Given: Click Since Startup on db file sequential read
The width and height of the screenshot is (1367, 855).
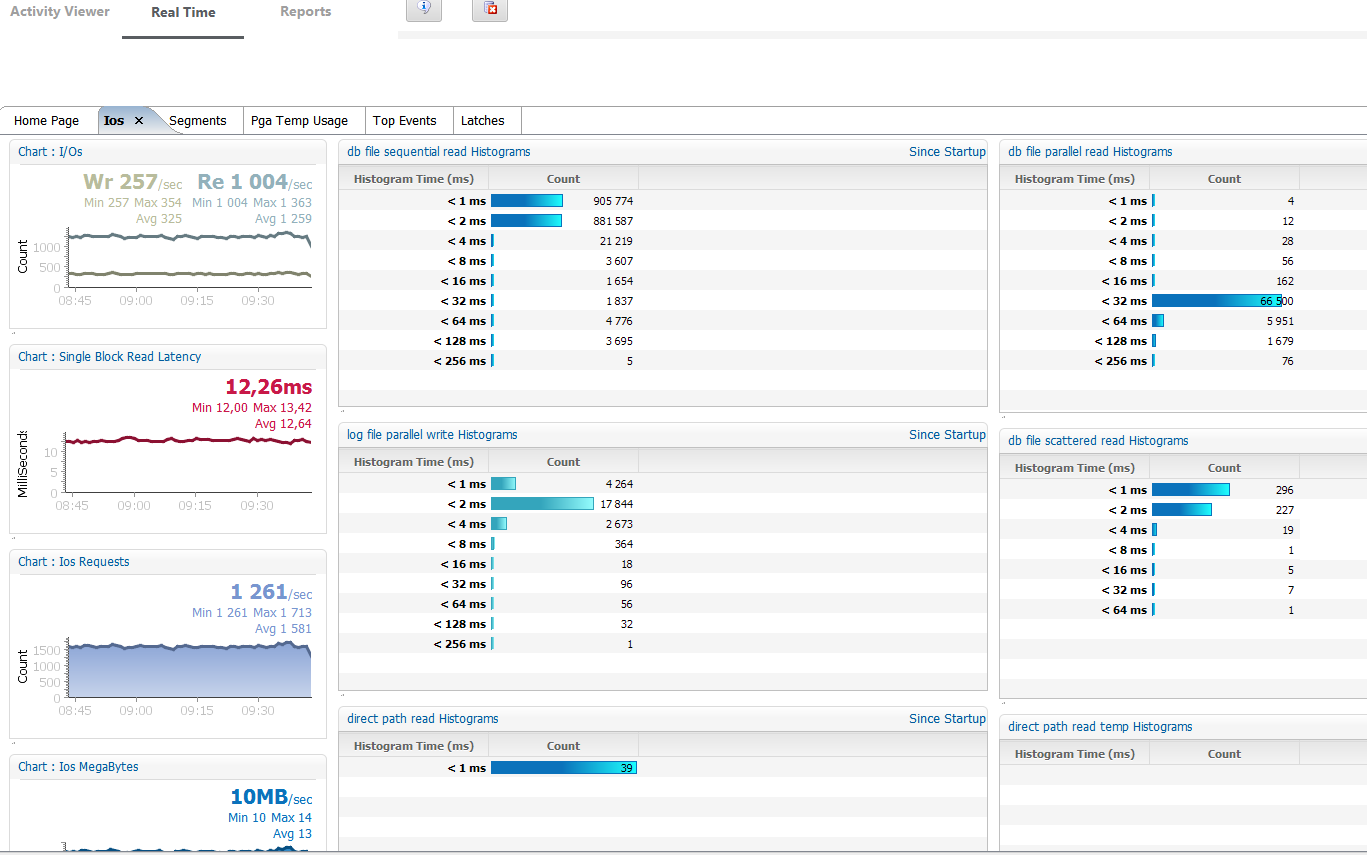Looking at the screenshot, I should point(946,152).
